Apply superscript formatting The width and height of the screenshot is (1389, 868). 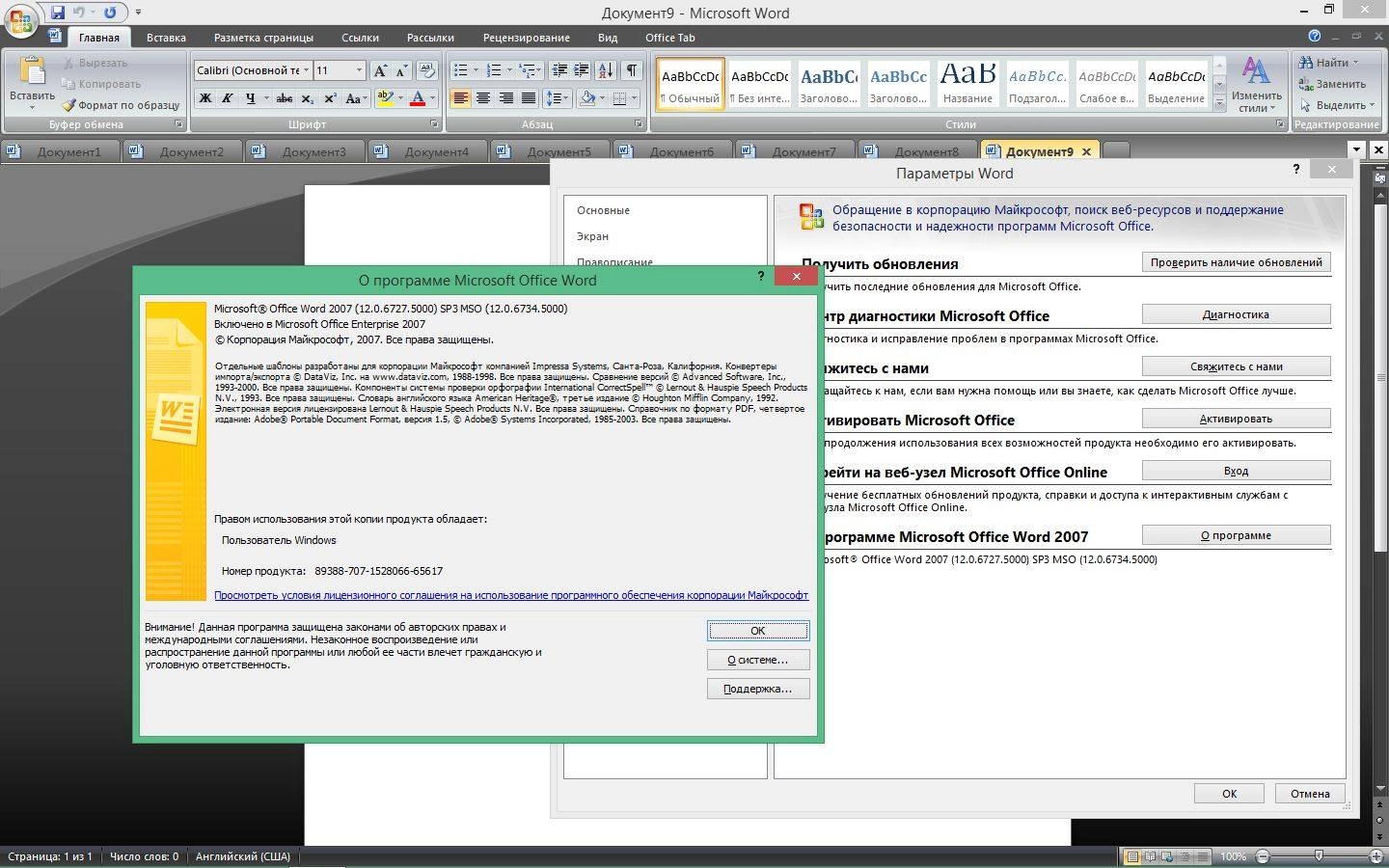(330, 98)
